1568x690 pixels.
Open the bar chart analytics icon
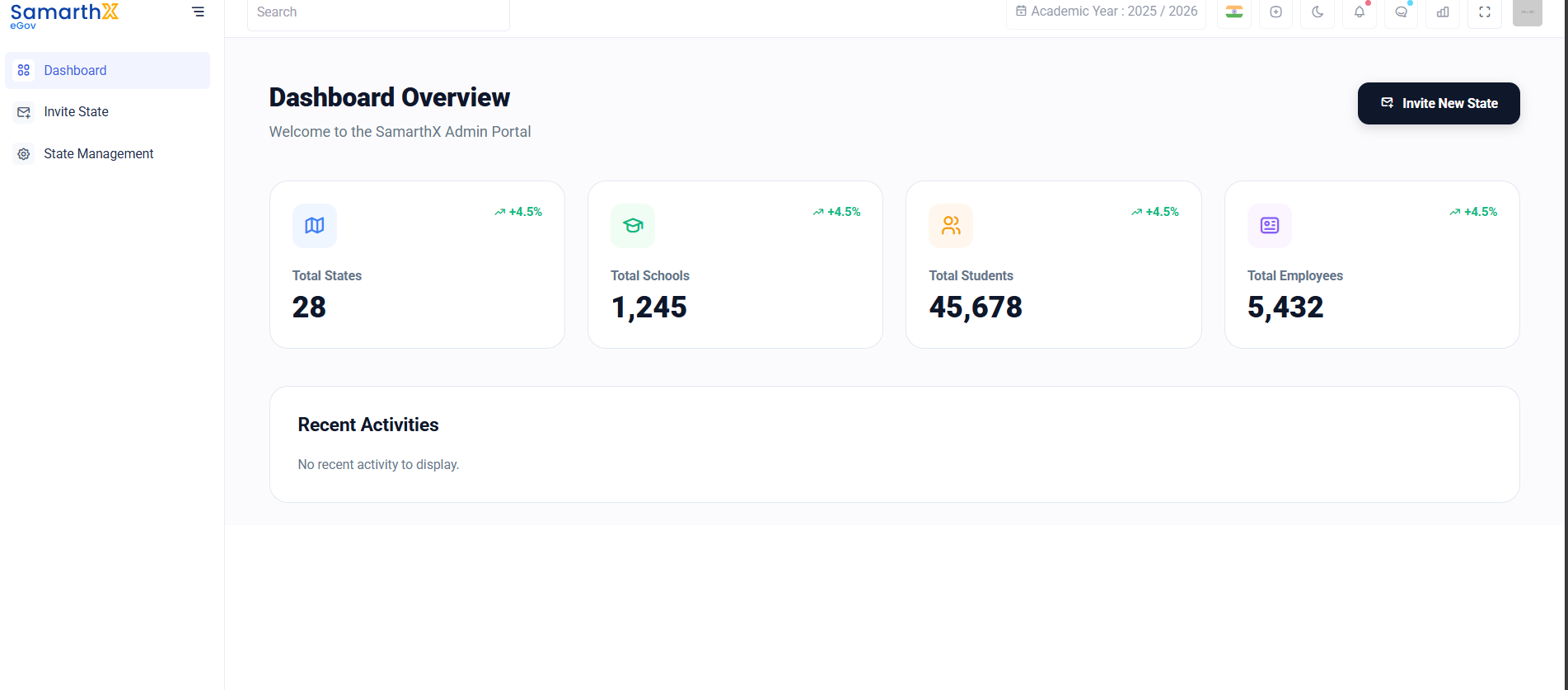click(x=1443, y=12)
